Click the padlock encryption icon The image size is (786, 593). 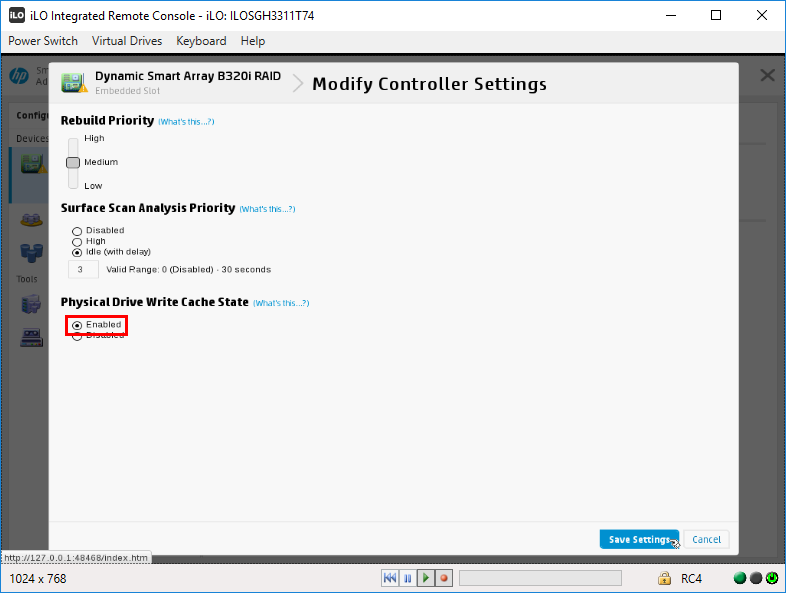[x=664, y=578]
